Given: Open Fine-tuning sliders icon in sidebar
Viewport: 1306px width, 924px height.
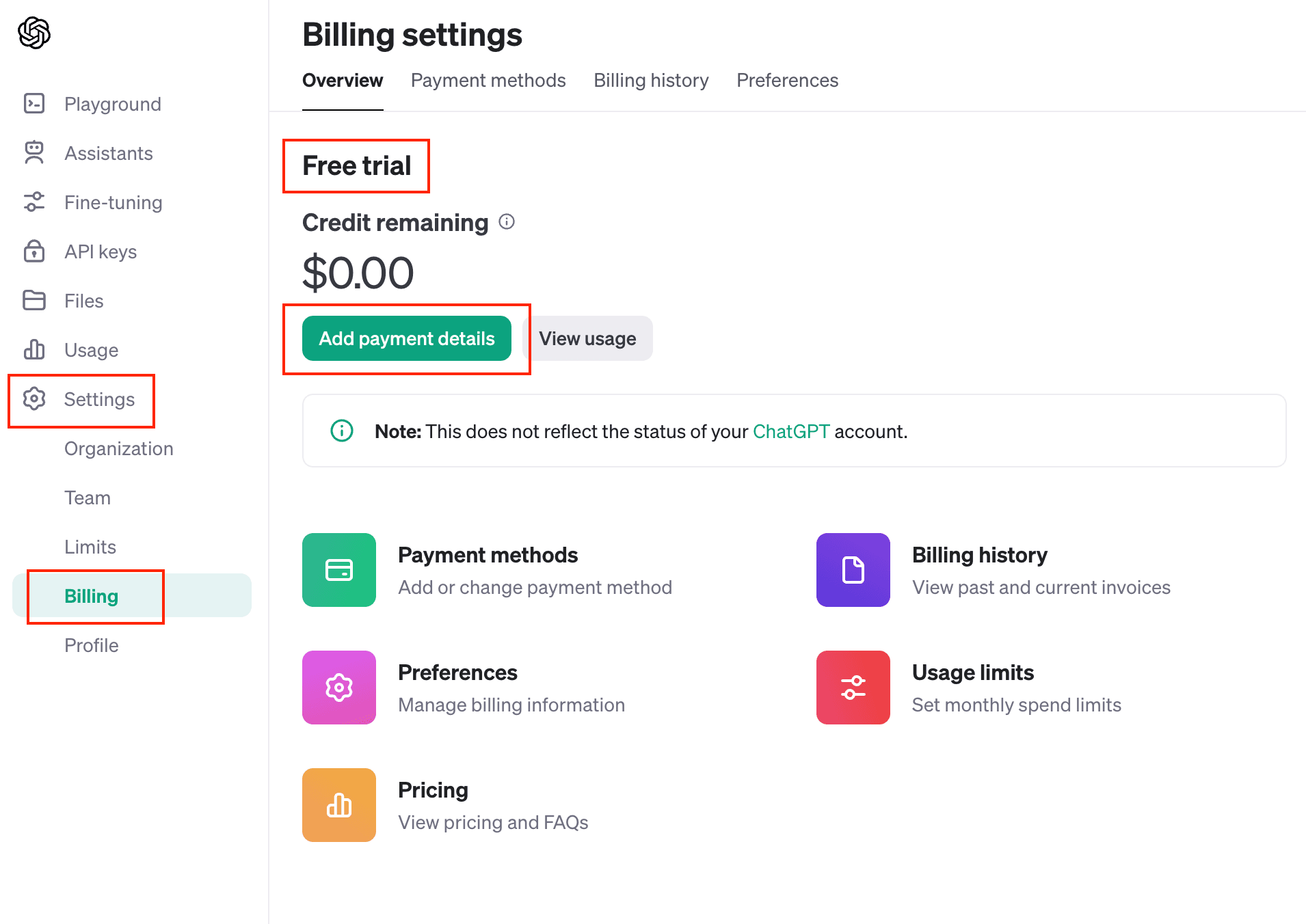Looking at the screenshot, I should coord(34,202).
